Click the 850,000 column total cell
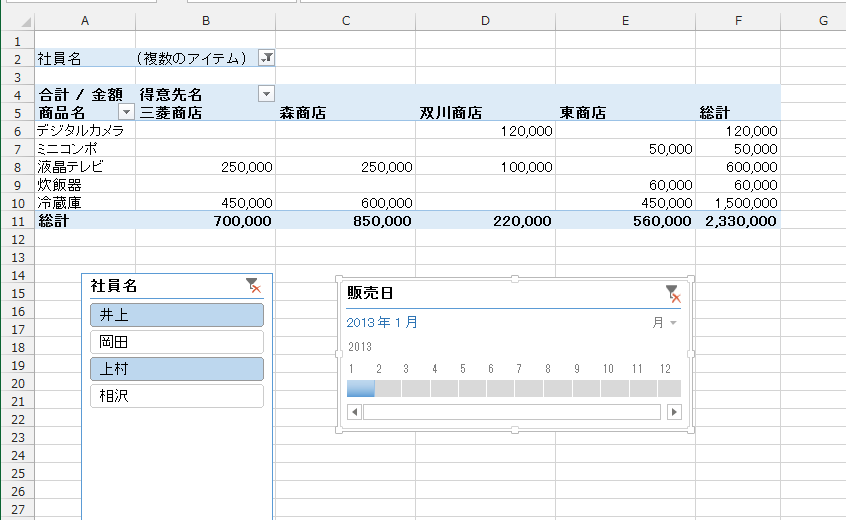The height and width of the screenshot is (520, 846). pos(346,221)
